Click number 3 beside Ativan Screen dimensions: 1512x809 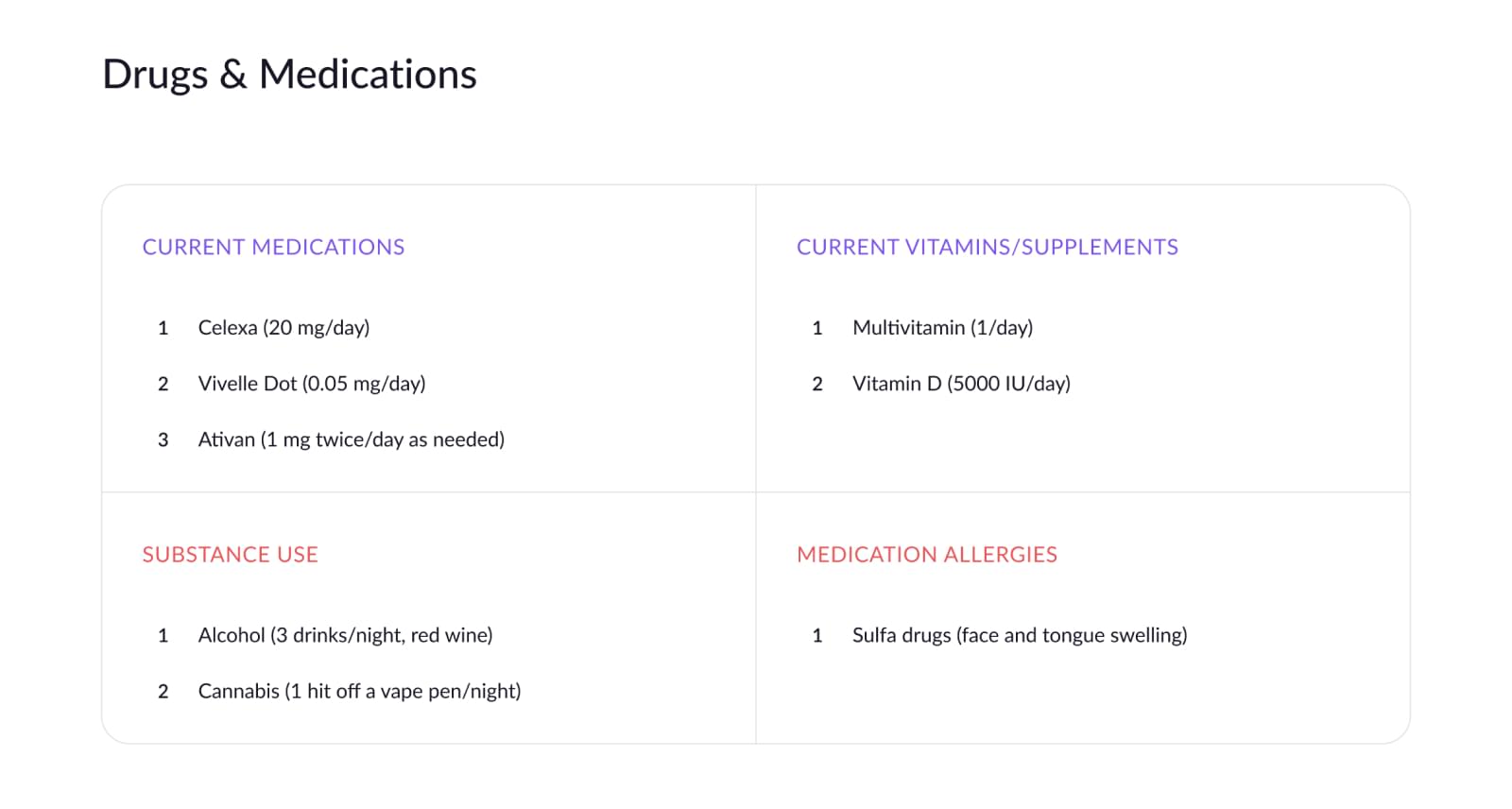point(163,439)
